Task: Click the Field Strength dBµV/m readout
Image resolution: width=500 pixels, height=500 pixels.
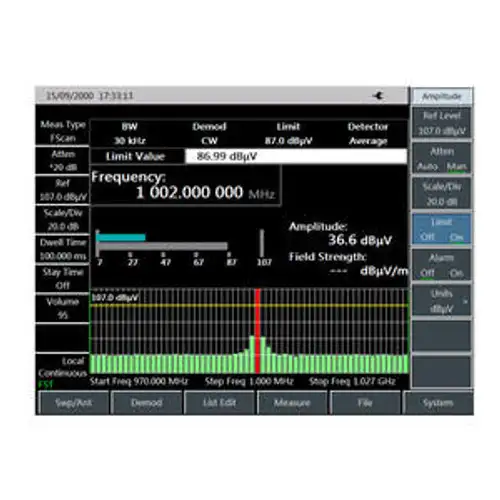Action: click(x=348, y=264)
